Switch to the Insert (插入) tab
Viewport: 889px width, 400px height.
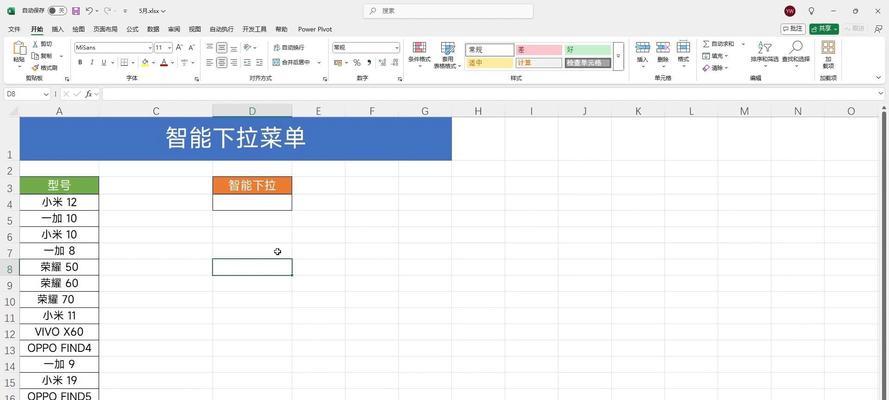pos(58,29)
